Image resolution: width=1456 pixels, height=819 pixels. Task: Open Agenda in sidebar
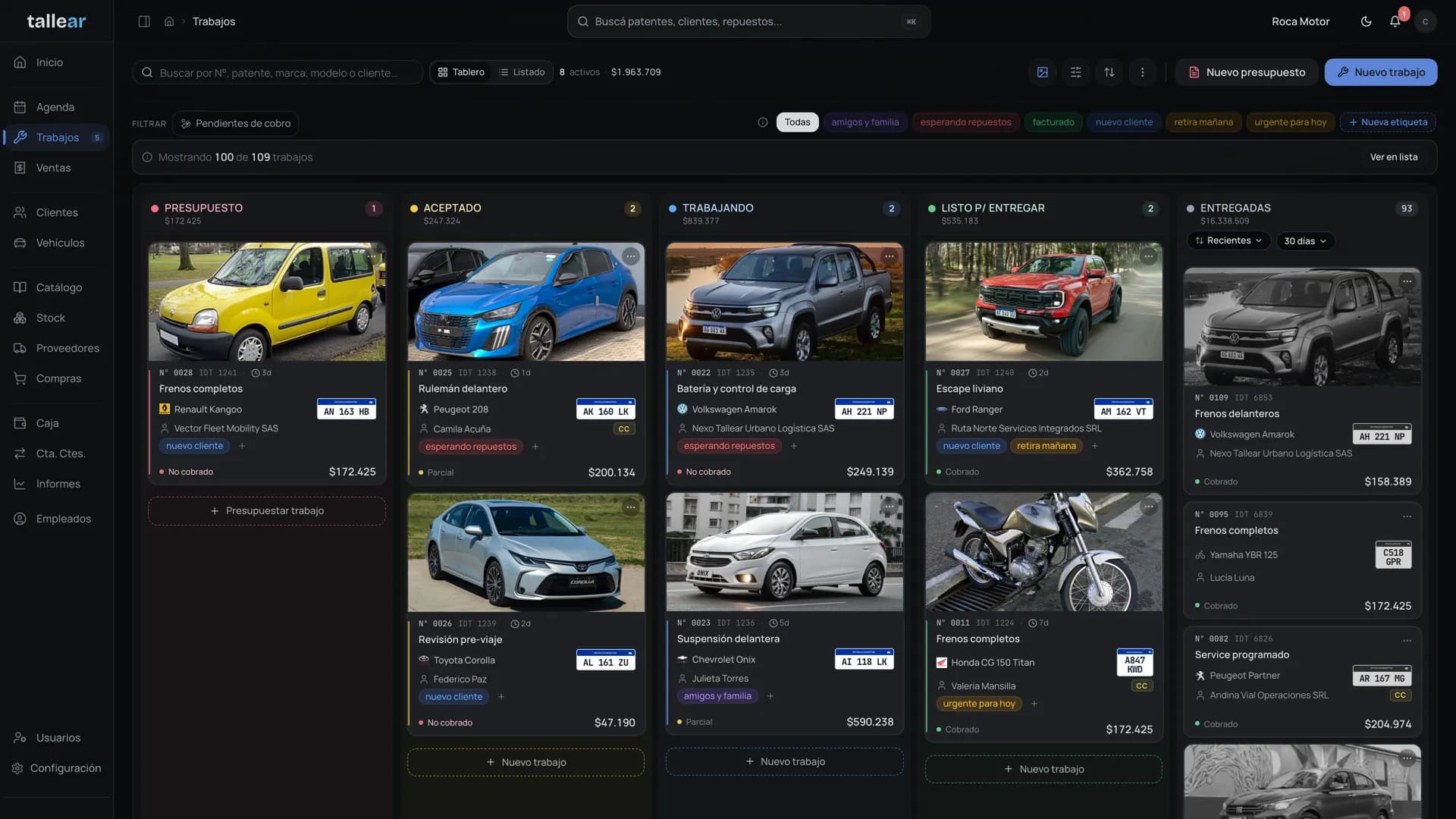click(55, 107)
